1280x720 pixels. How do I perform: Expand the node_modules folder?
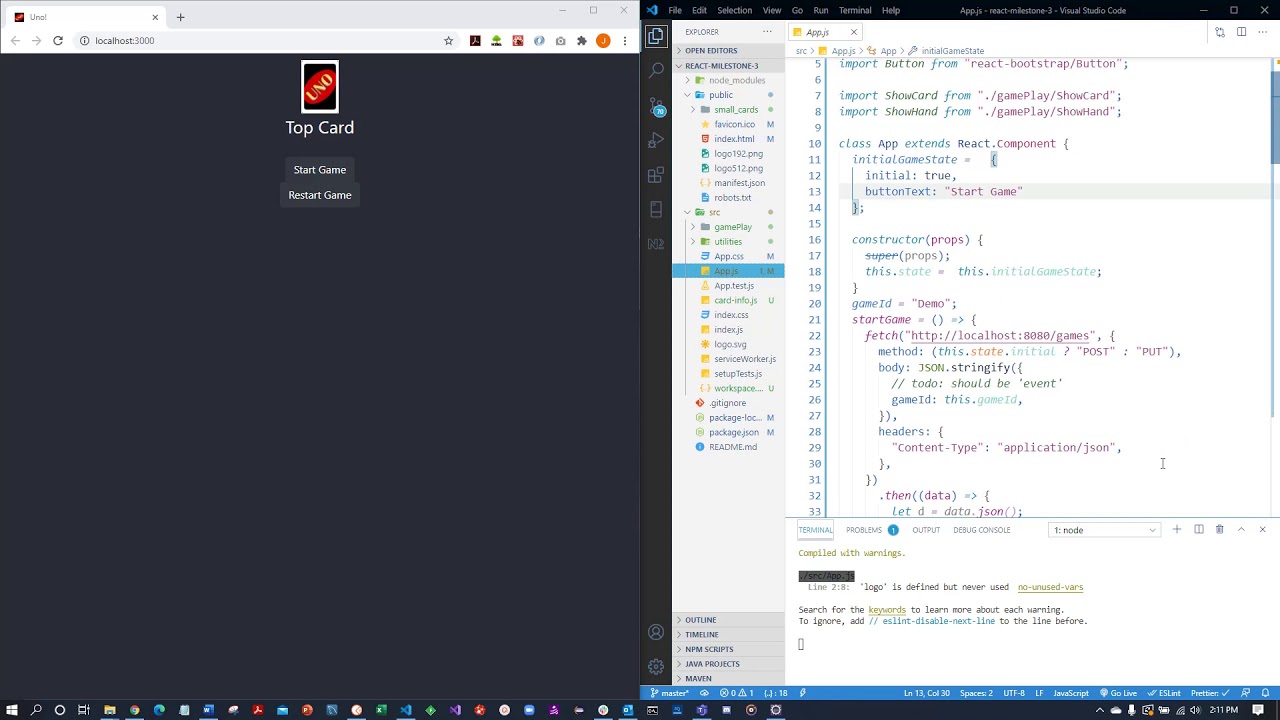coord(736,80)
